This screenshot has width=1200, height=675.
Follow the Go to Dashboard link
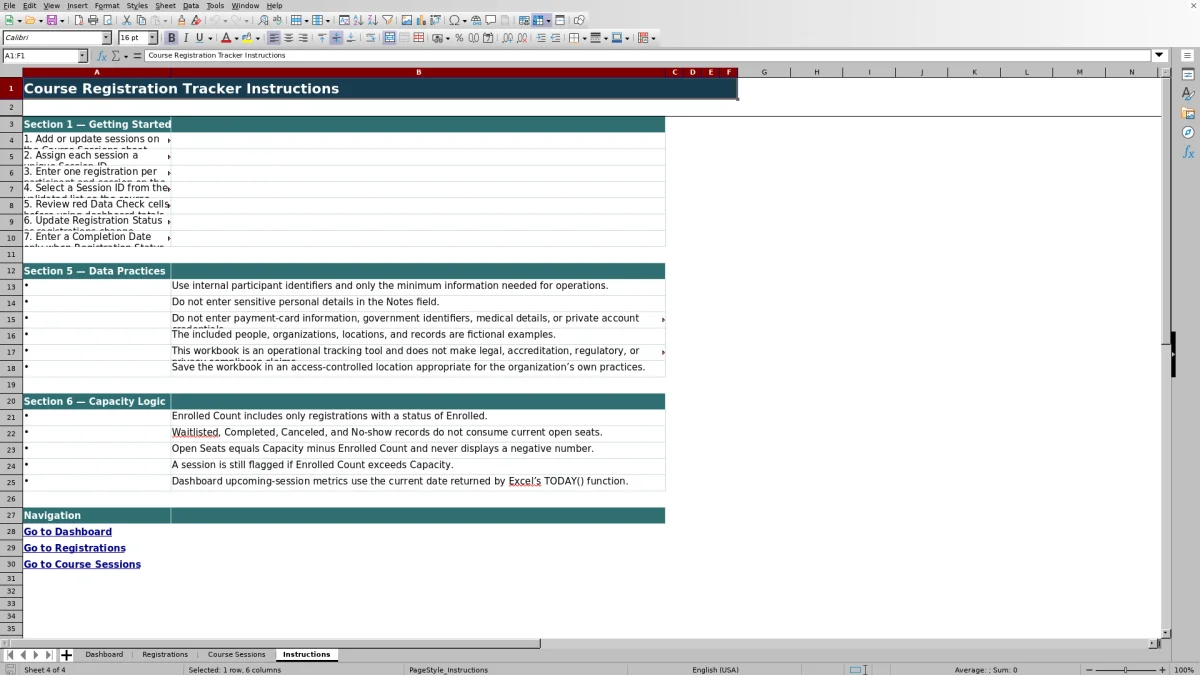point(68,532)
